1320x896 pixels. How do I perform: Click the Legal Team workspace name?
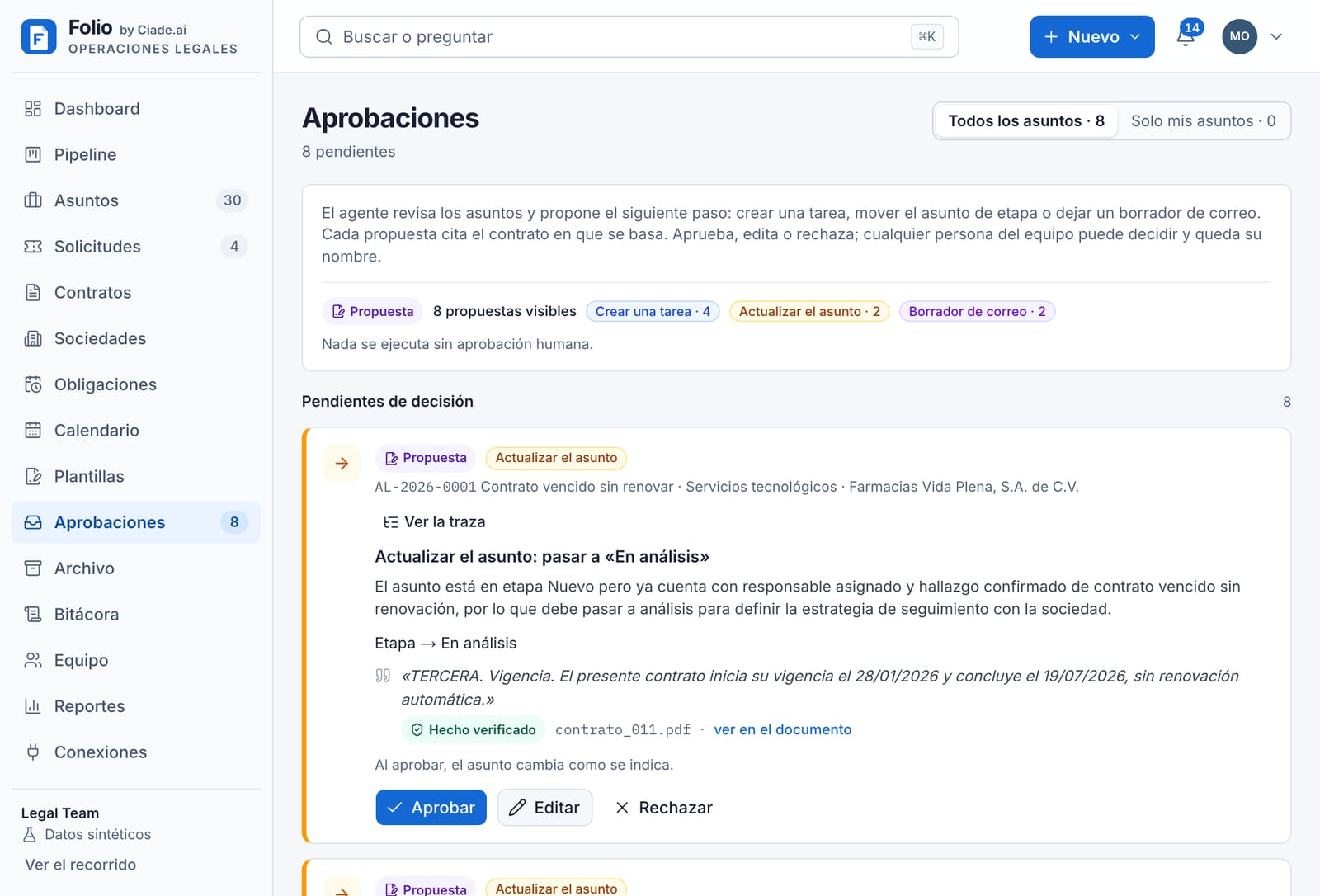coord(60,813)
